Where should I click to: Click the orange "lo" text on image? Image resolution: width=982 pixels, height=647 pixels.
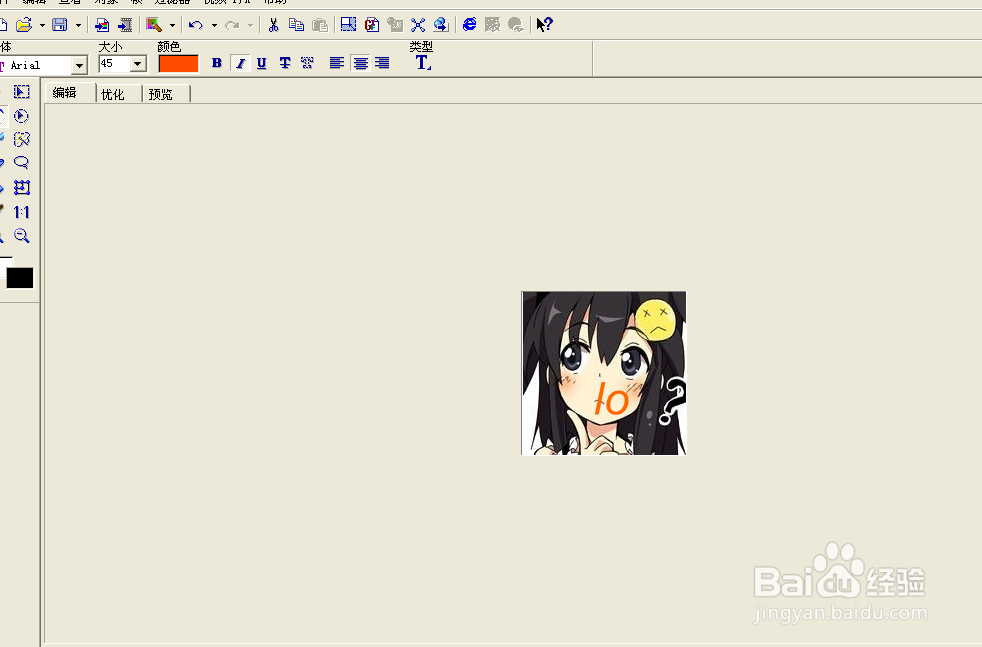click(x=611, y=398)
